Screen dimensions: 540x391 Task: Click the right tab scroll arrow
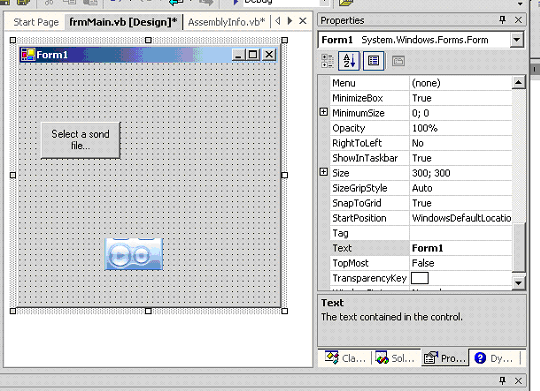(290, 21)
